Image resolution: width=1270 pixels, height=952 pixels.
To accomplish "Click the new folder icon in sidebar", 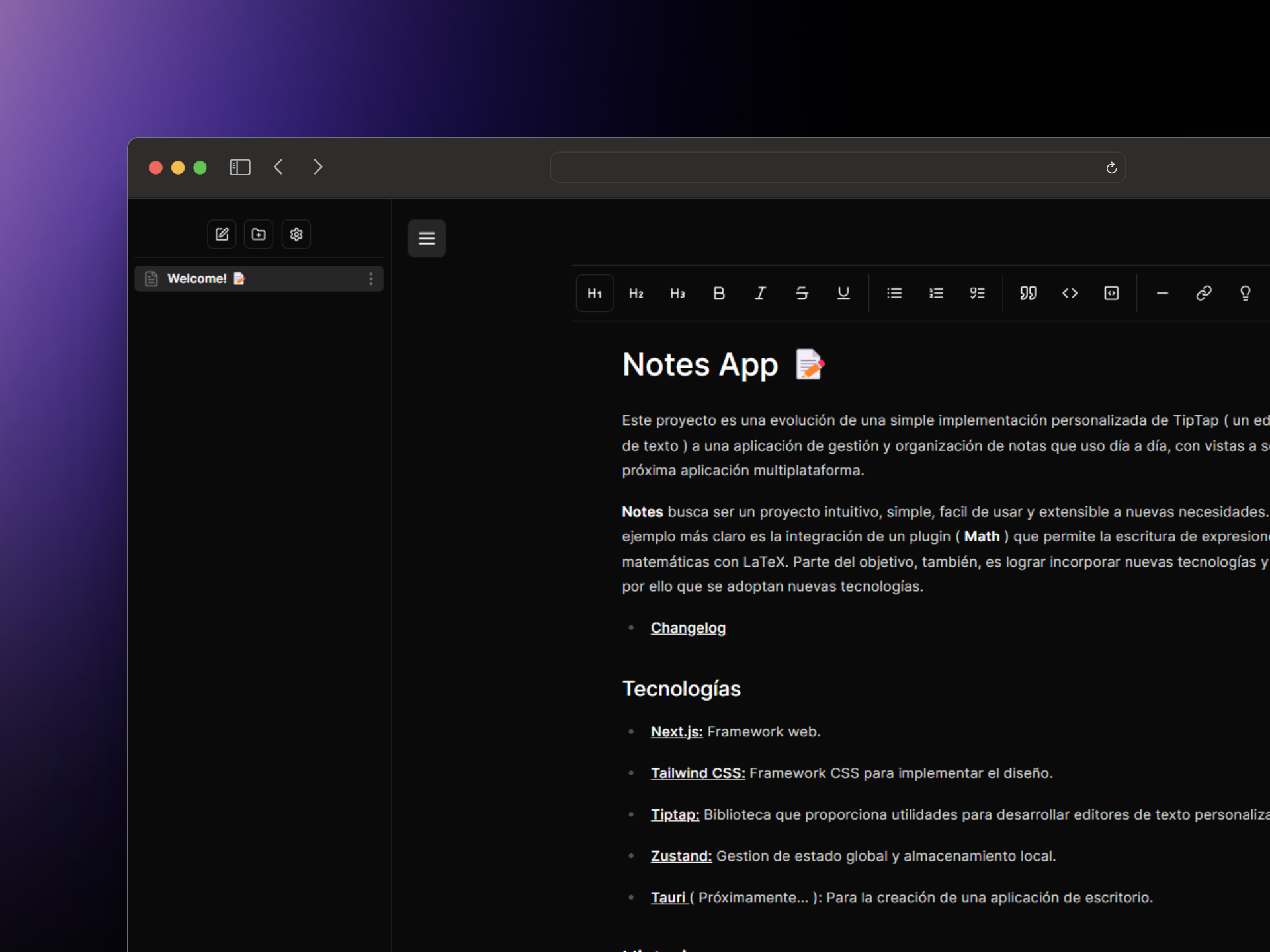I will pos(259,235).
